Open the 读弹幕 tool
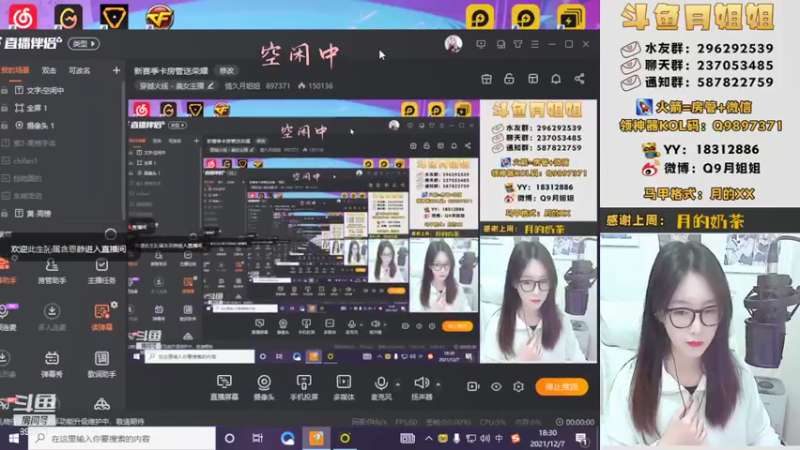Image resolution: width=800 pixels, height=450 pixels. 102,317
